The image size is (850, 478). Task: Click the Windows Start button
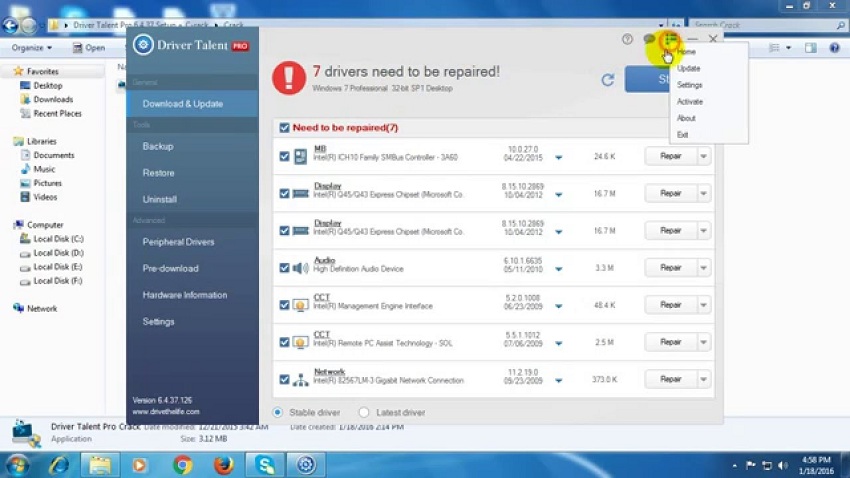point(17,466)
